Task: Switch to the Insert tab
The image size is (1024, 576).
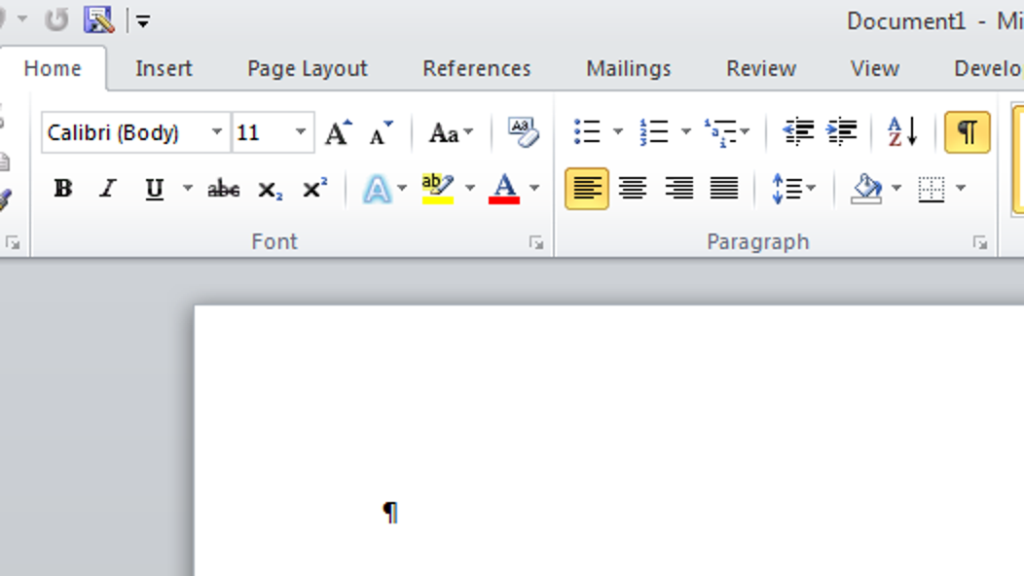Action: click(164, 69)
